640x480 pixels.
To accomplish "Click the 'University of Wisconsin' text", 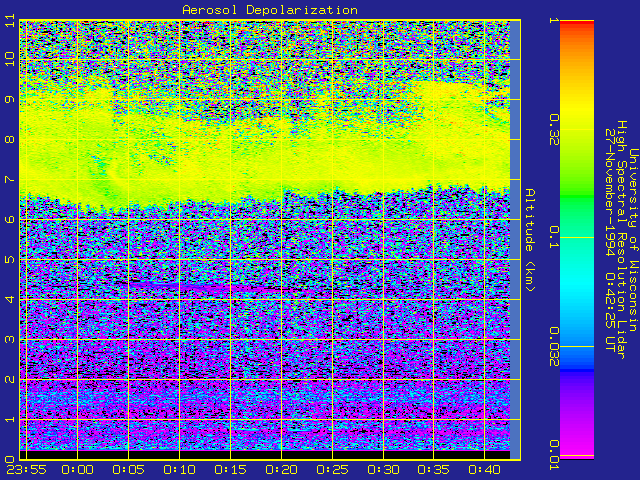I will coord(633,240).
